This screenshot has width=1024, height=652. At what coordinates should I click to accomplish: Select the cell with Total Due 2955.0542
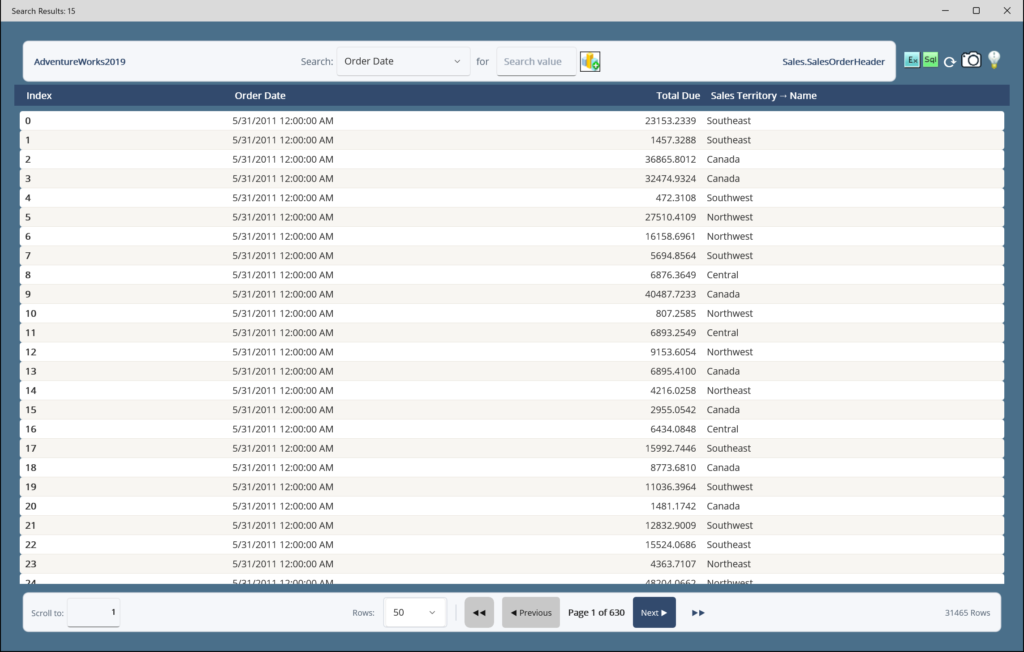pos(673,410)
